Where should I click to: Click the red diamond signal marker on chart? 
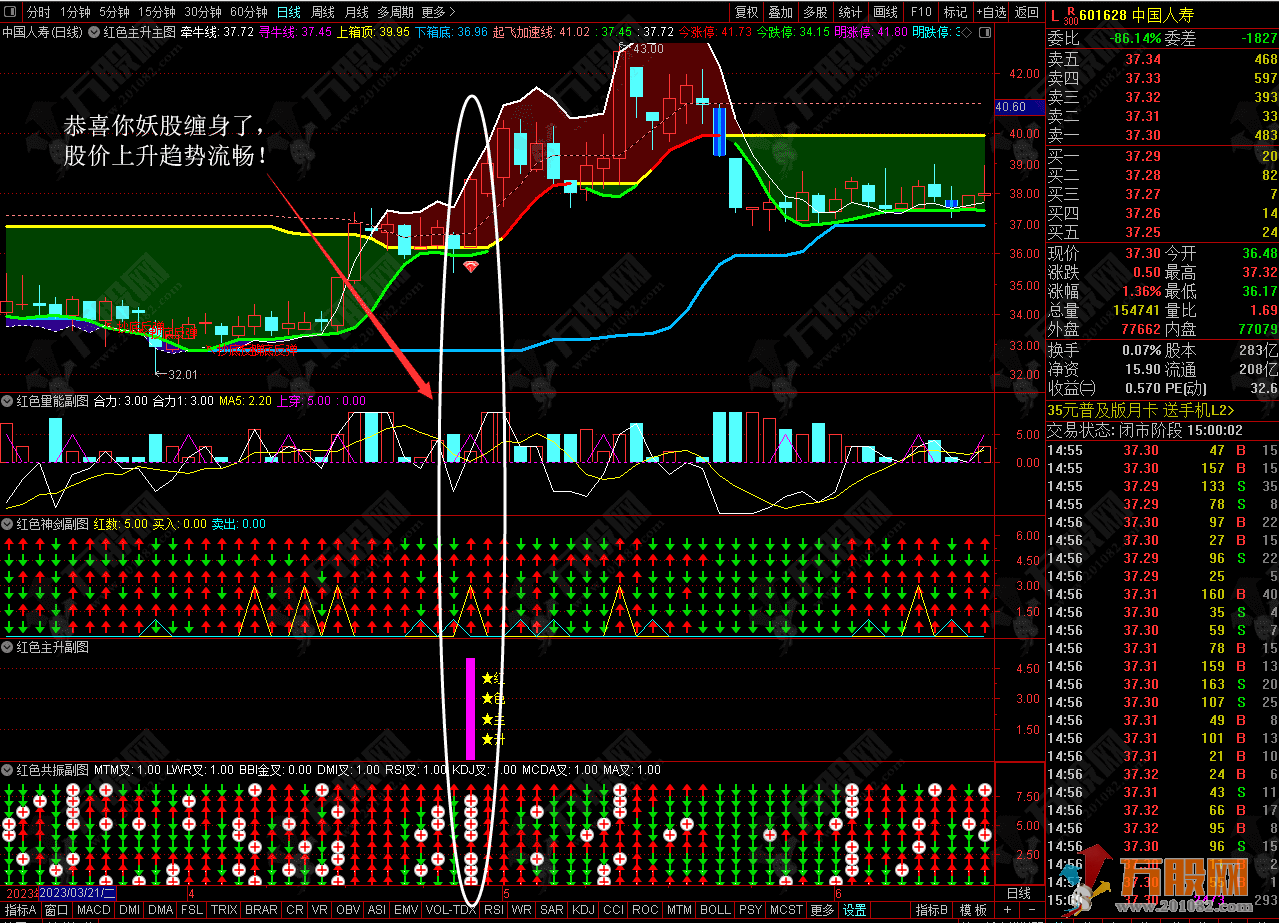click(x=470, y=267)
